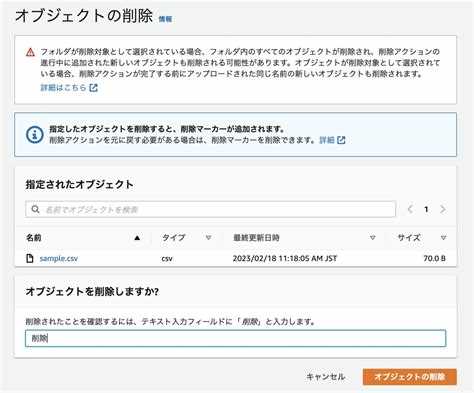Screen dimensions: 474x393
Task: Click the magnifier icon in the search box
Action: [x=35, y=209]
